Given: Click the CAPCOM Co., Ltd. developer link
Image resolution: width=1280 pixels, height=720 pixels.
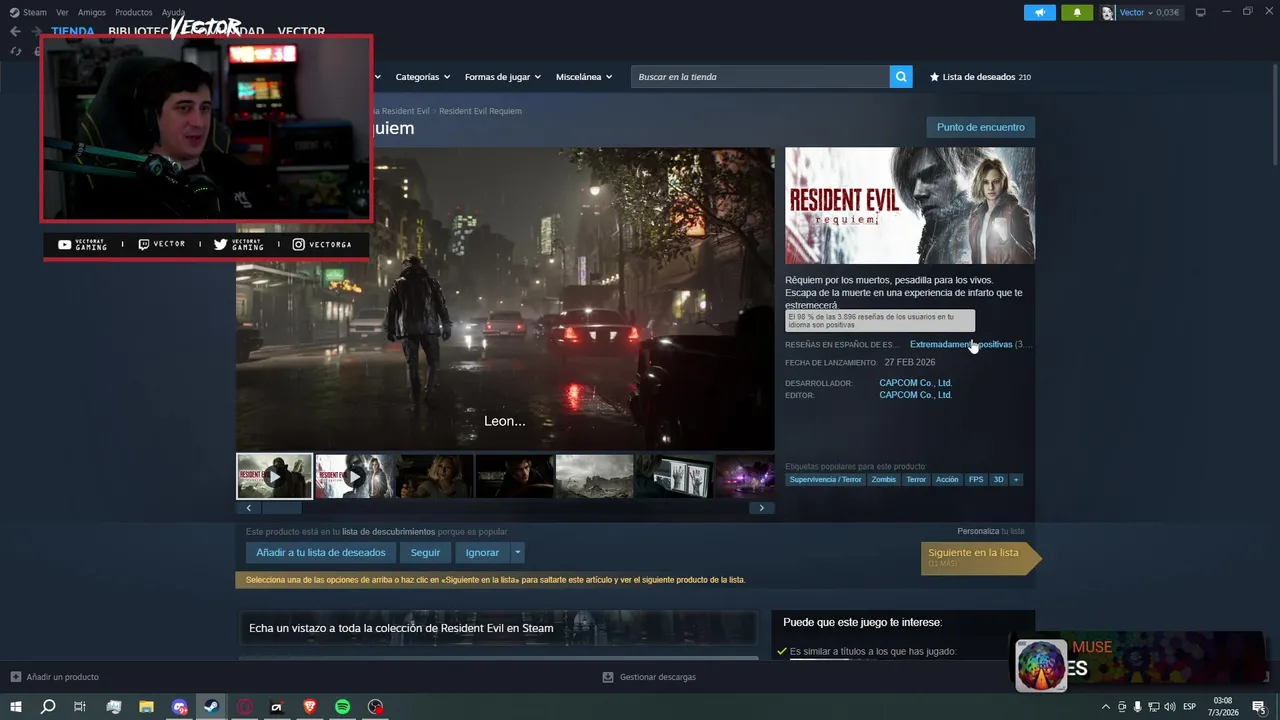Looking at the screenshot, I should pos(915,383).
